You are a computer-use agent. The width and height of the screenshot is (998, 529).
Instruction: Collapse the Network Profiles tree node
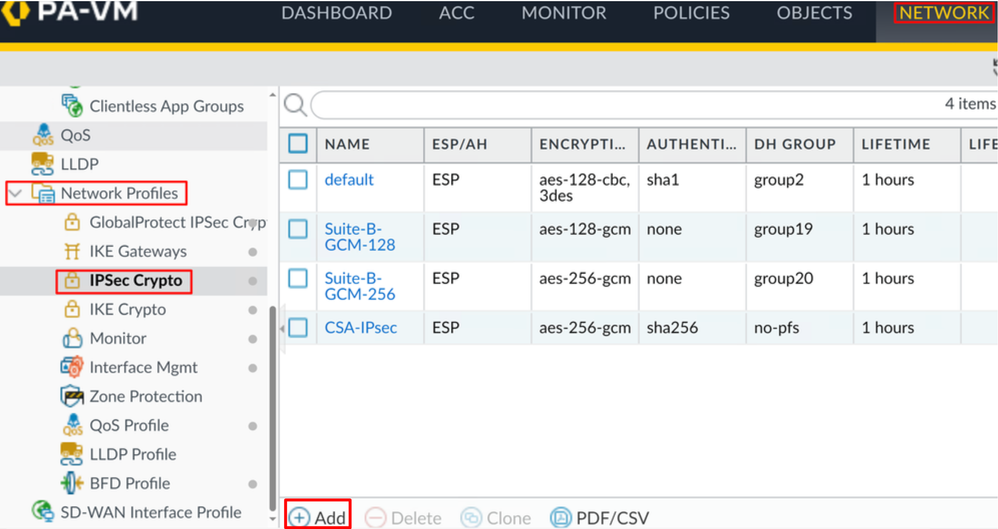pyautogui.click(x=16, y=193)
